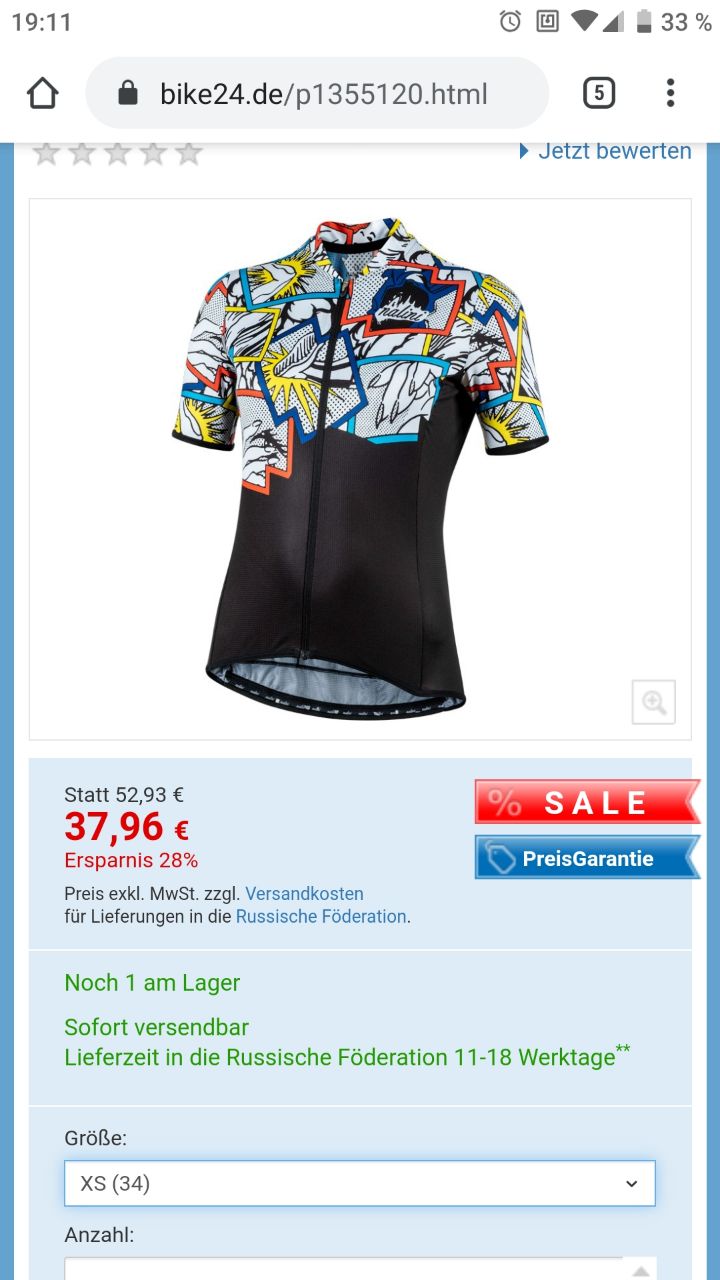The width and height of the screenshot is (720, 1280).
Task: Click the third rating star
Action: click(117, 153)
